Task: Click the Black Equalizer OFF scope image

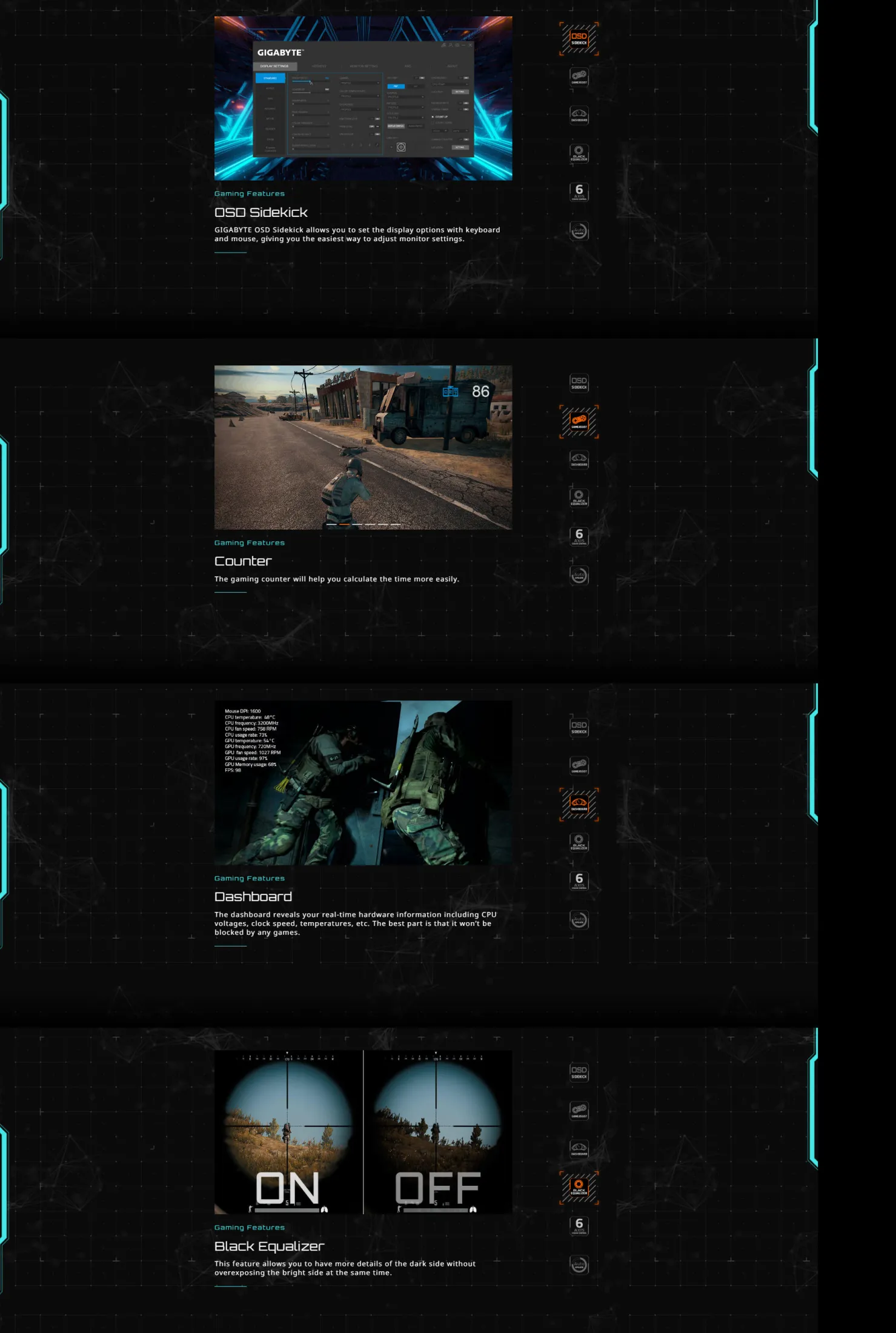Action: [438, 1132]
